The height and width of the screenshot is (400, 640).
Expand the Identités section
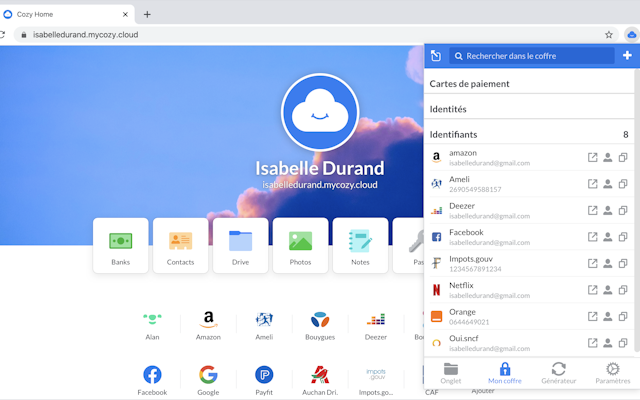[x=448, y=109]
